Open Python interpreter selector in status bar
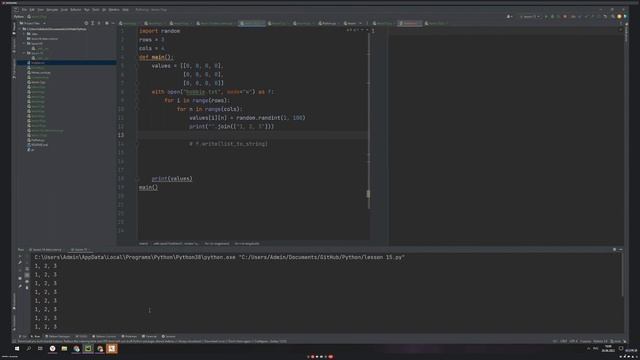640x360 pixels. click(x=600, y=341)
